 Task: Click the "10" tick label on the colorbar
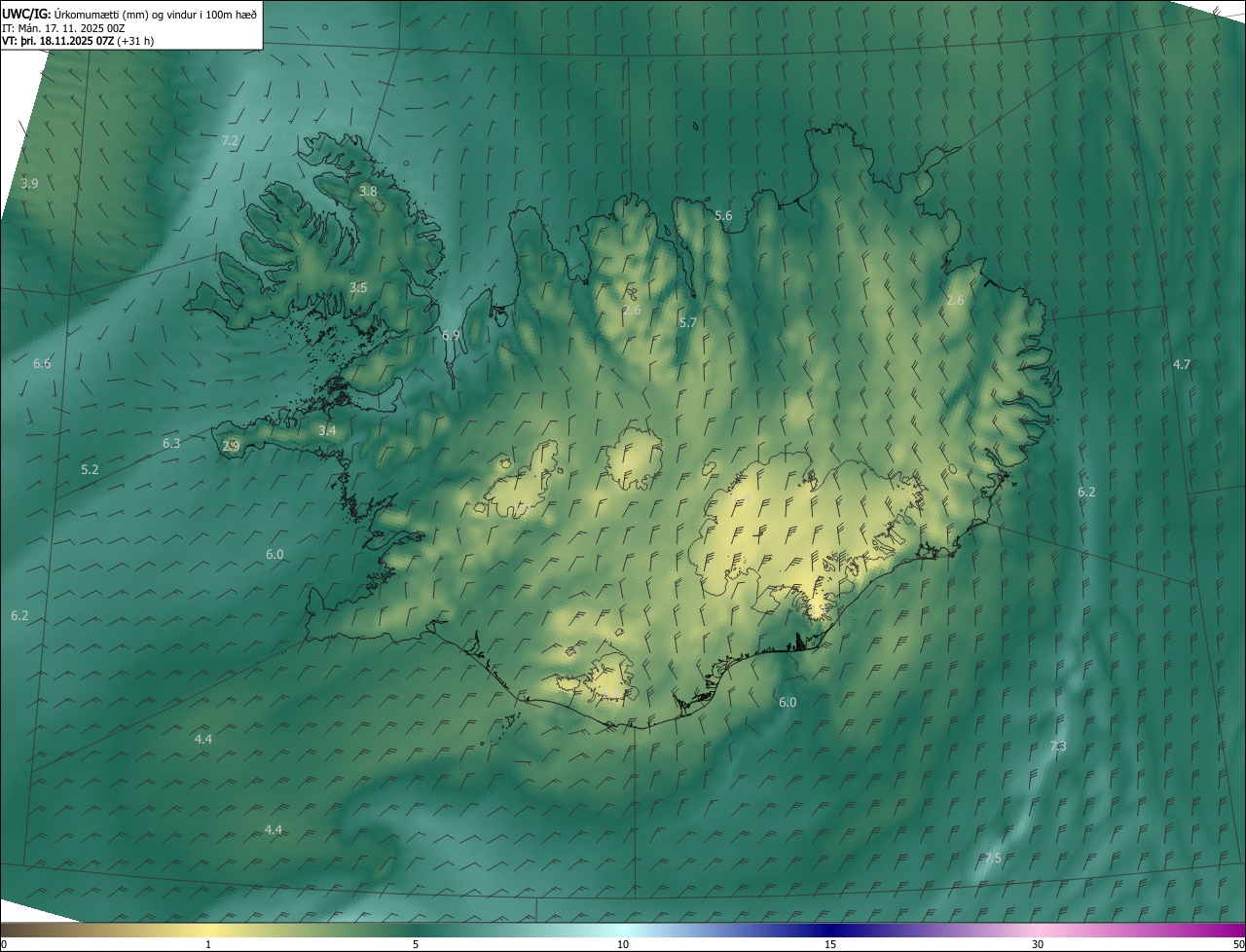click(623, 944)
